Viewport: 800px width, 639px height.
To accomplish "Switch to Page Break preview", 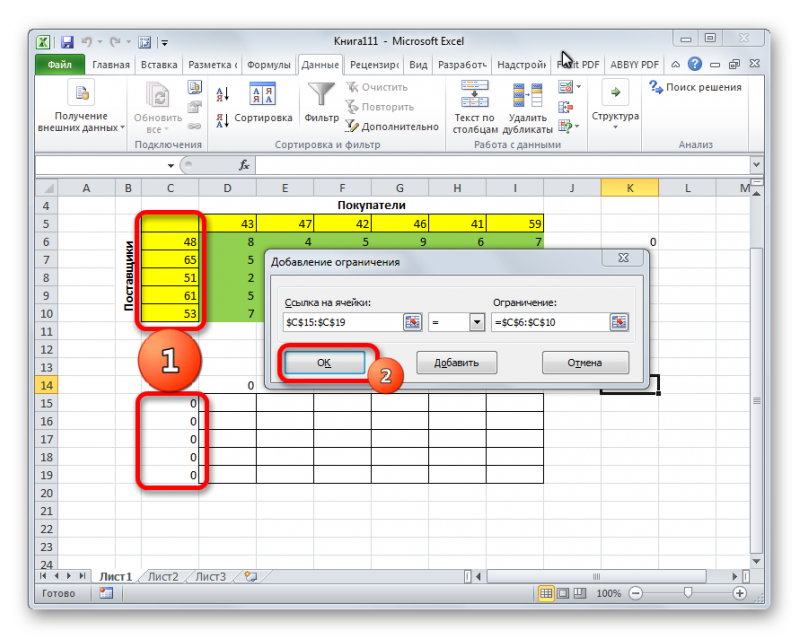I will pos(580,593).
